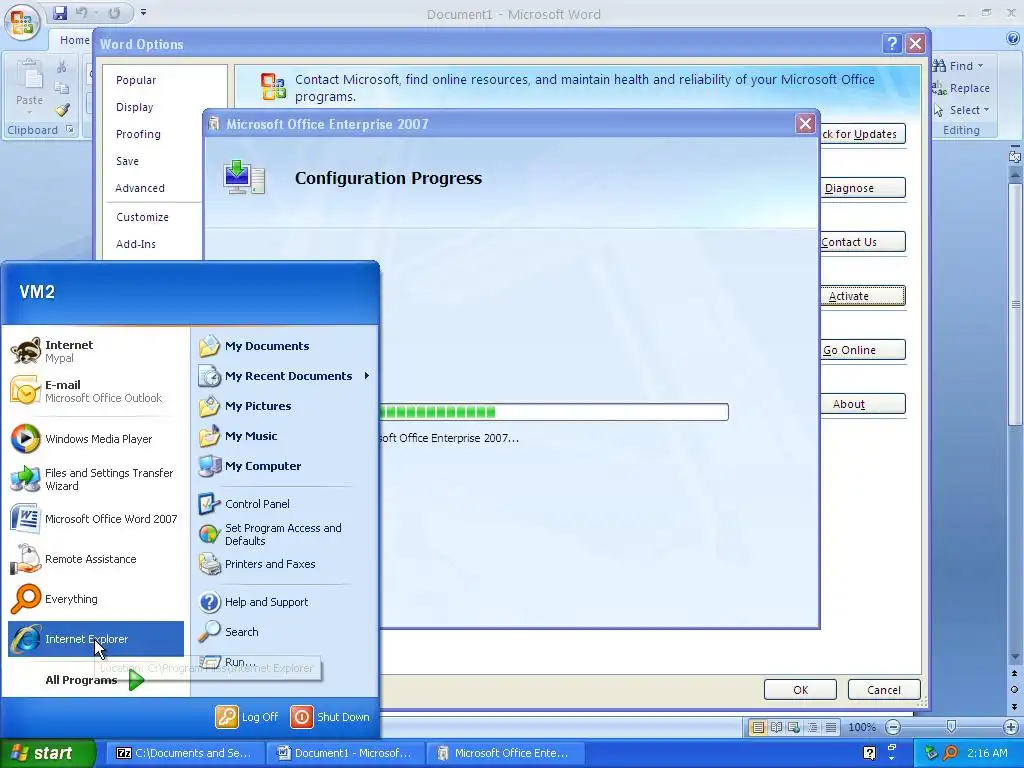Image resolution: width=1024 pixels, height=768 pixels.
Task: Click Replace in Editing group
Action: [x=961, y=88]
